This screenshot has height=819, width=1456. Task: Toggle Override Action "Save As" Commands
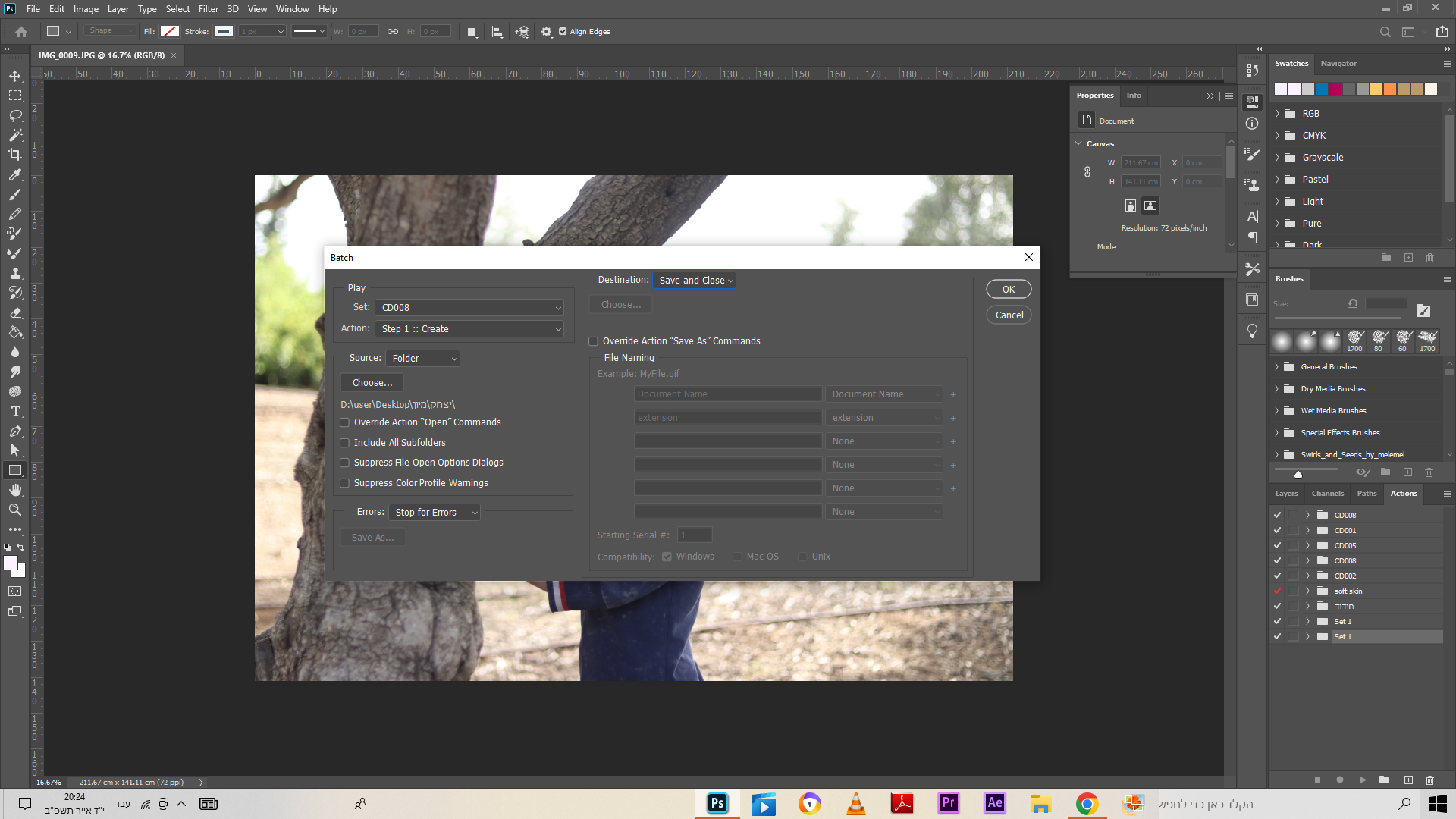point(594,341)
